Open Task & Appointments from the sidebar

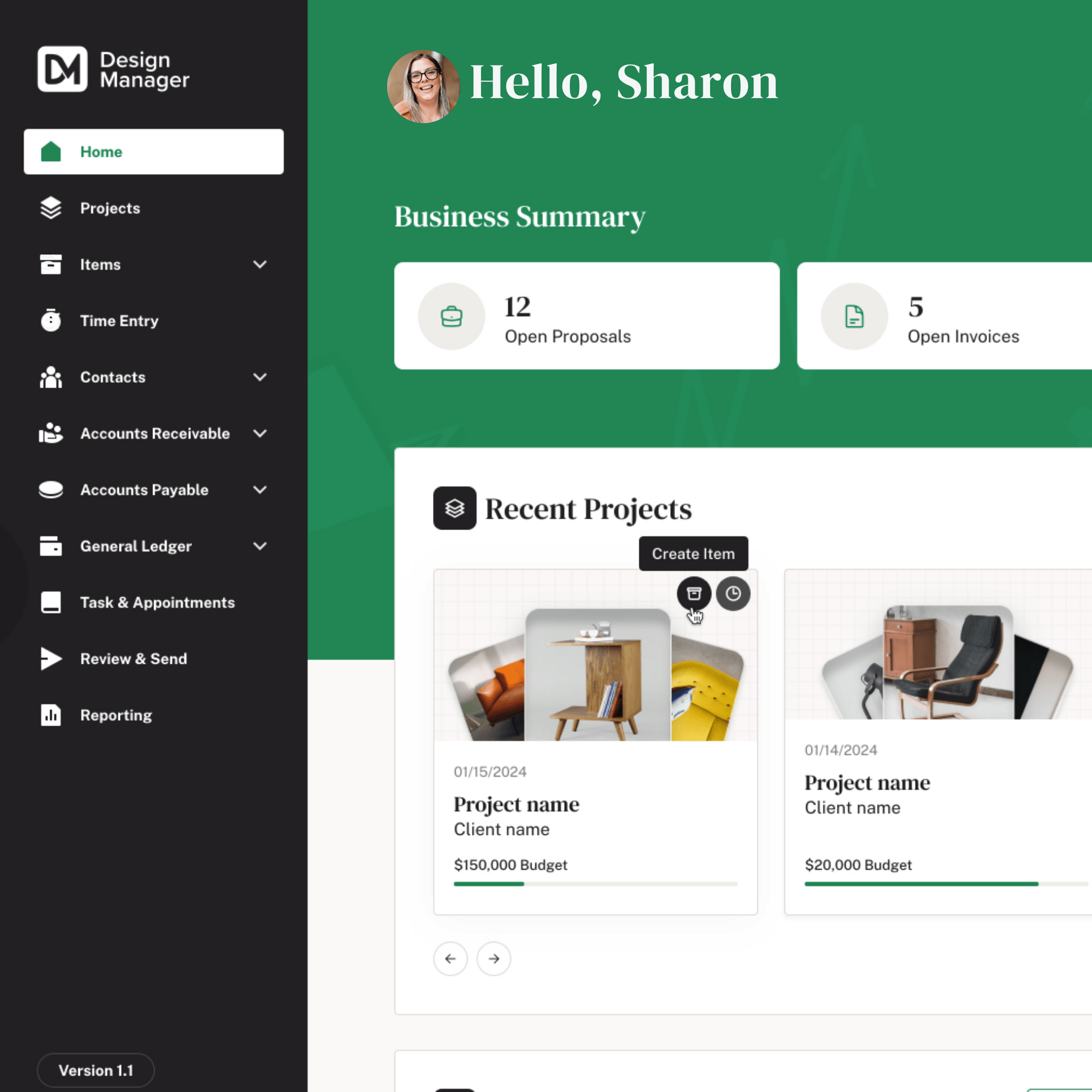(157, 602)
